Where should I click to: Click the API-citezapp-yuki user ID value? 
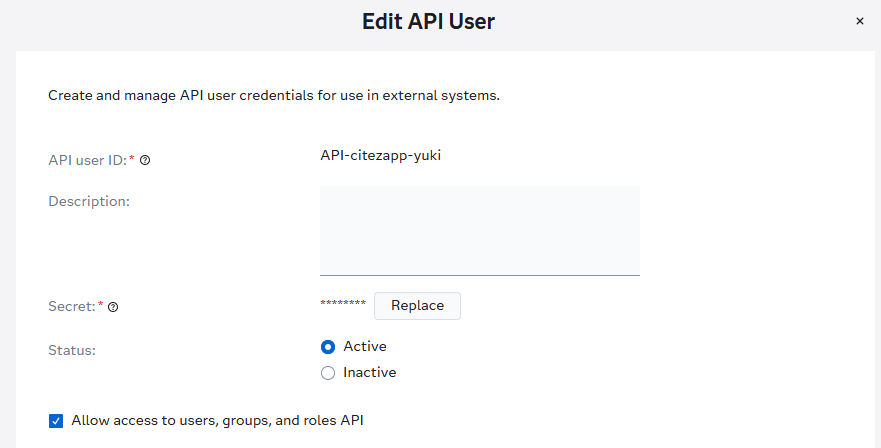[380, 155]
